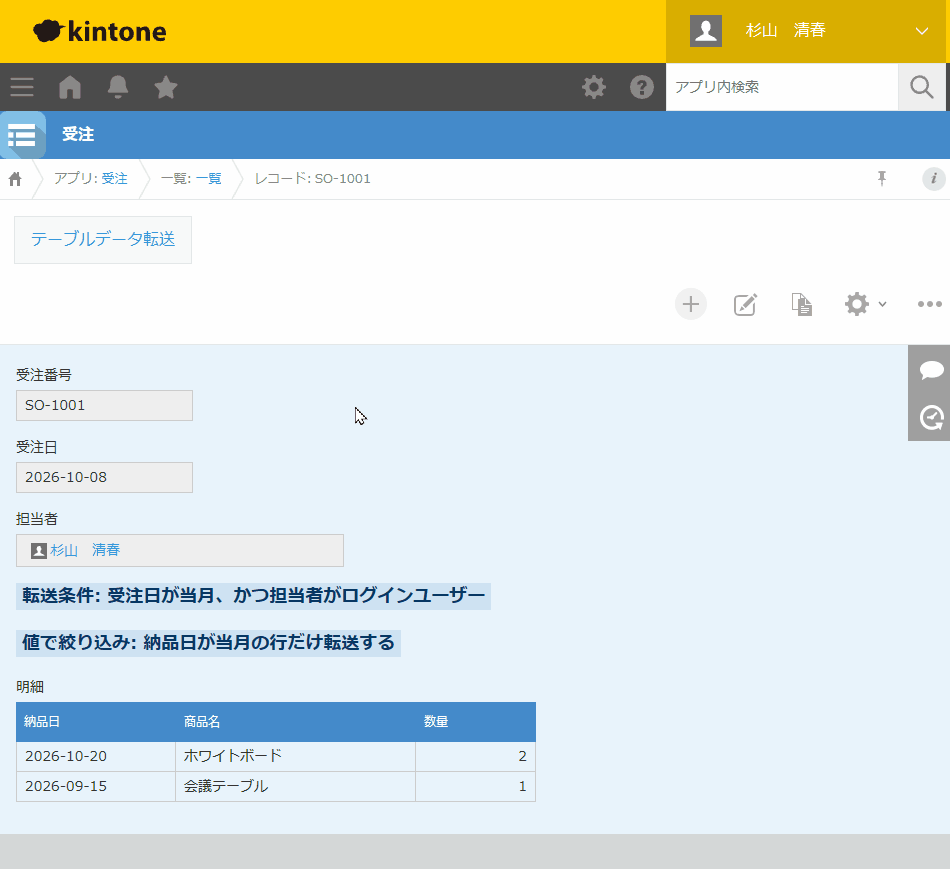Click the 受注番号 field SO-1001

click(104, 405)
